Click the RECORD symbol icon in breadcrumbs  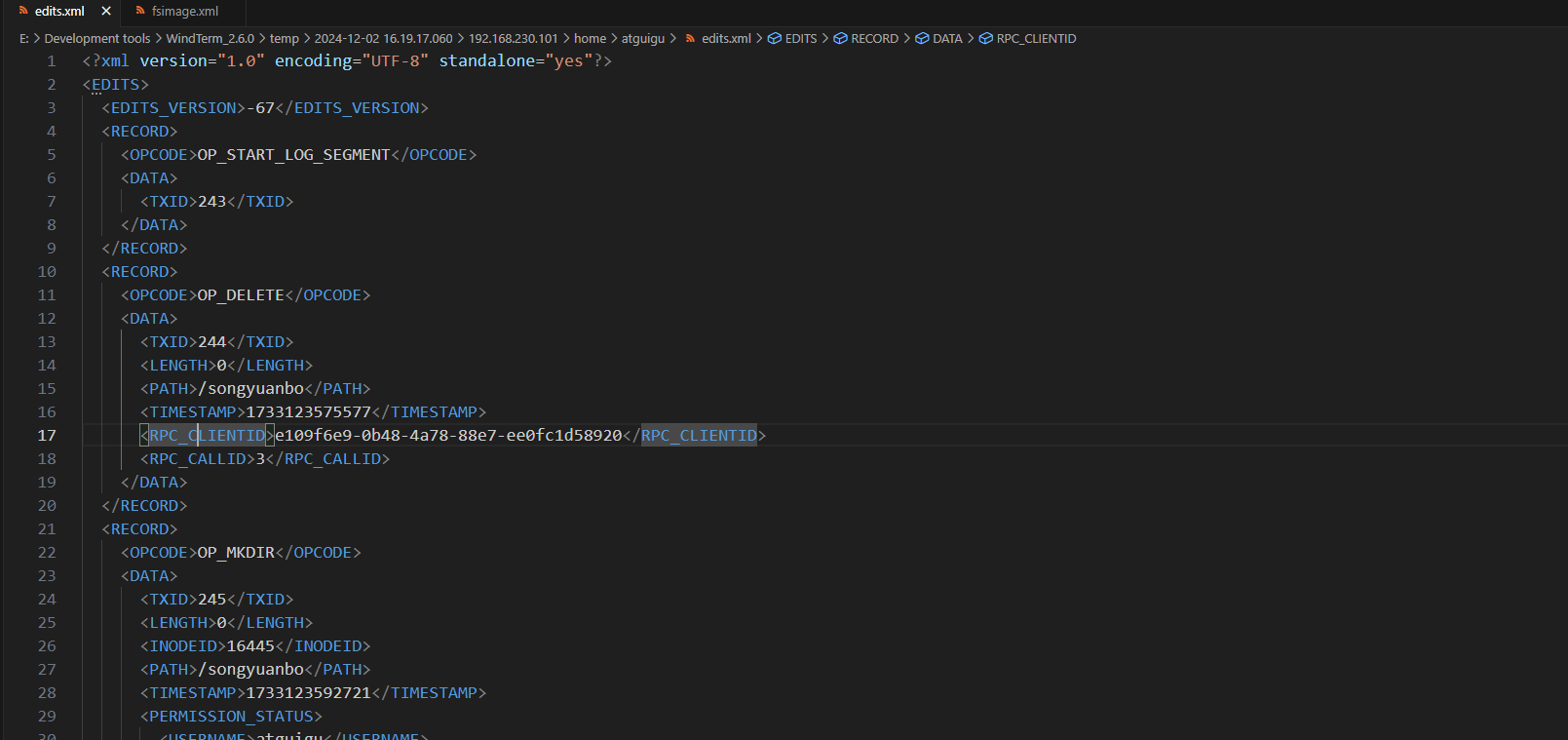(x=840, y=39)
